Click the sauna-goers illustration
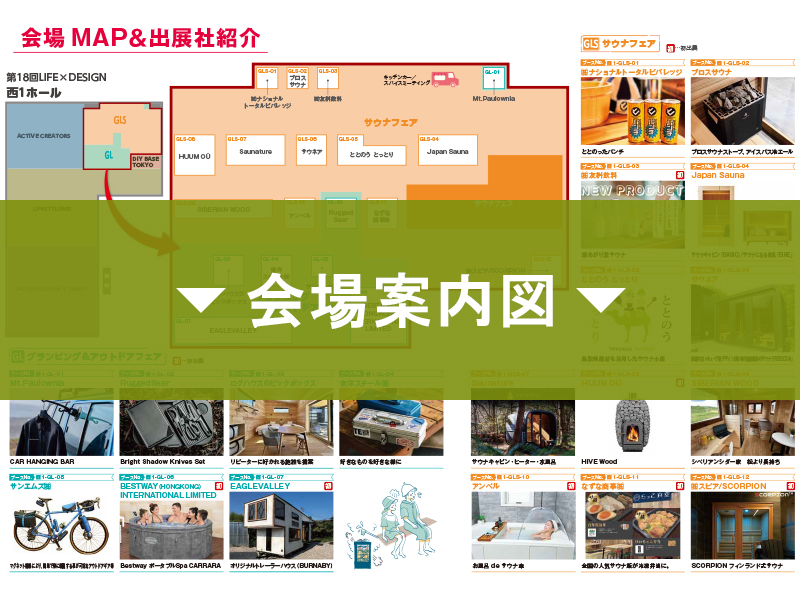Viewport: 800px width, 600px height. (391, 526)
